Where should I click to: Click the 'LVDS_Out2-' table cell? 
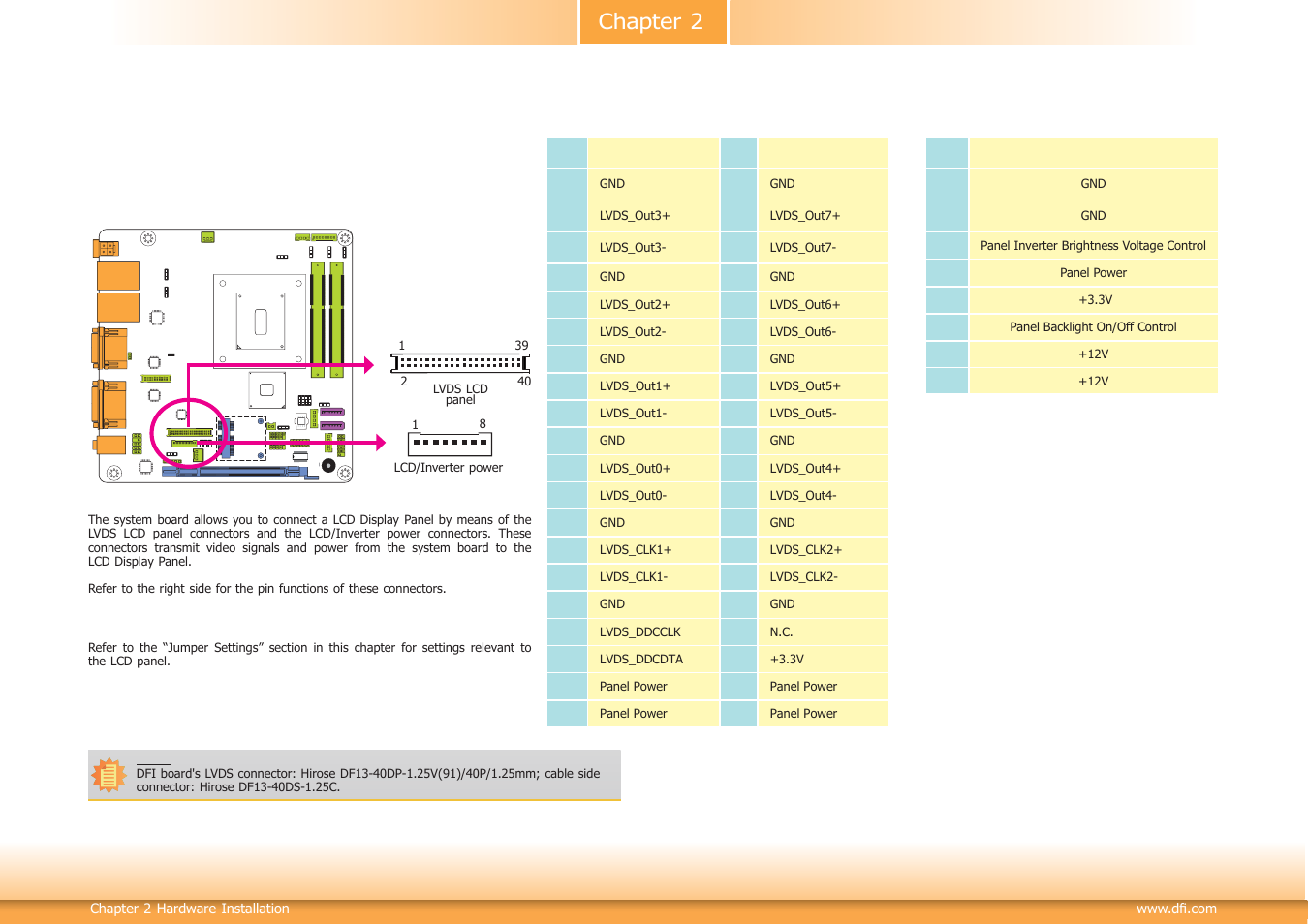pyautogui.click(x=653, y=332)
